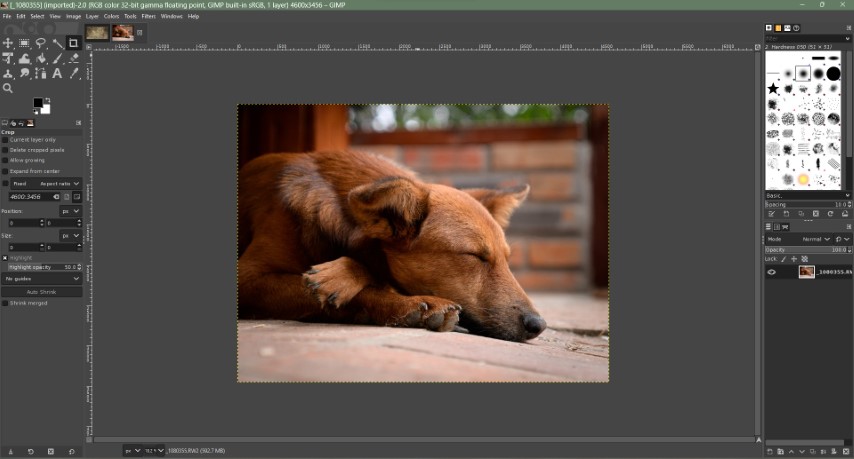This screenshot has width=854, height=459.
Task: Open the status bar px unit dropdown
Action: (x=132, y=451)
